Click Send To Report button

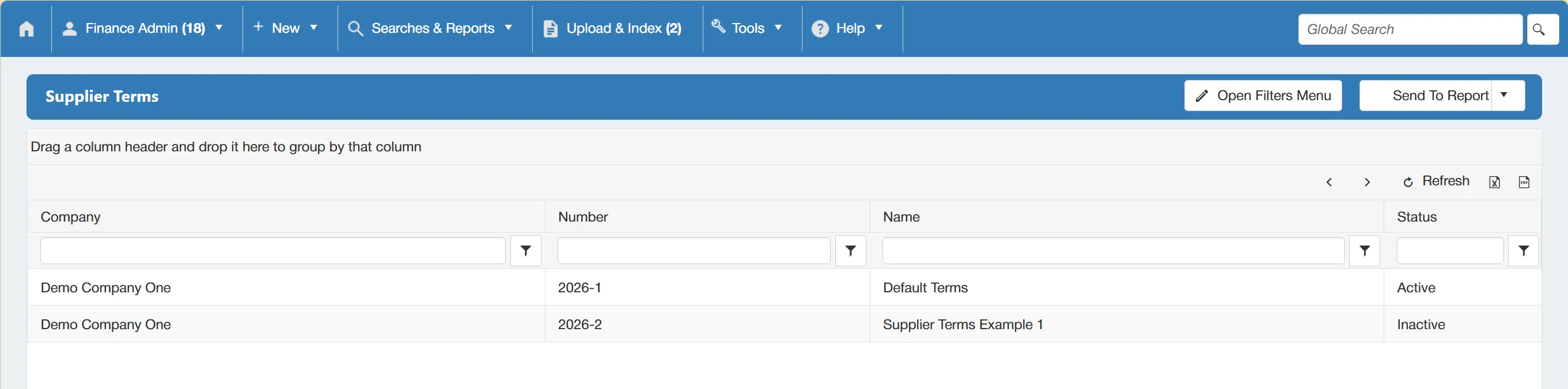click(x=1426, y=96)
